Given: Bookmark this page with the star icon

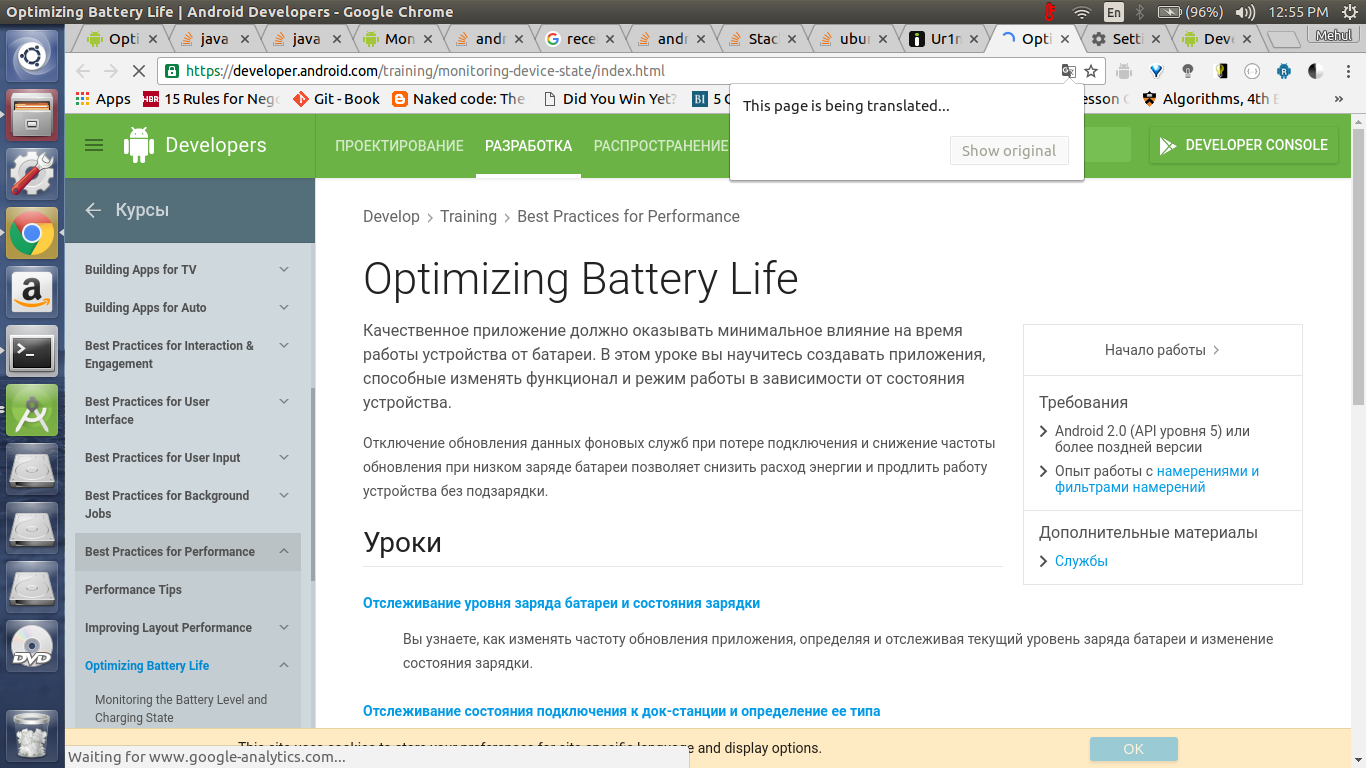Looking at the screenshot, I should (1091, 71).
